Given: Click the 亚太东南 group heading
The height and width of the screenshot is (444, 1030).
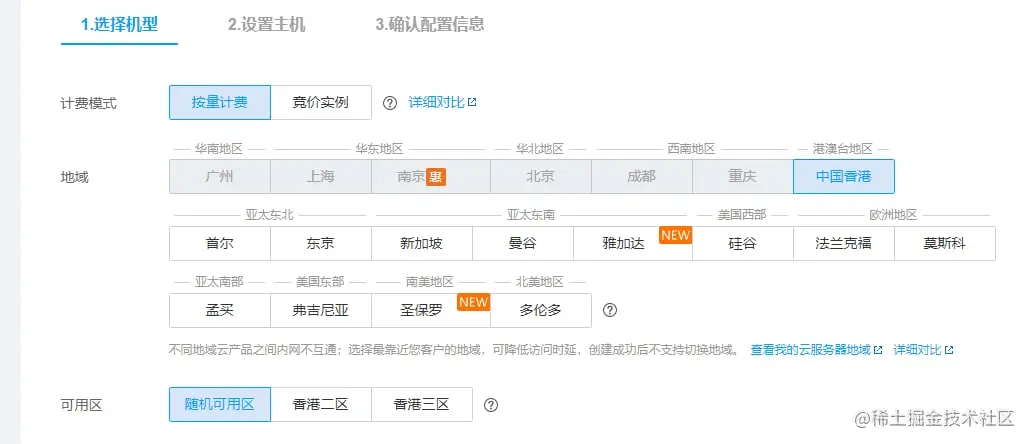Looking at the screenshot, I should click(531, 215).
